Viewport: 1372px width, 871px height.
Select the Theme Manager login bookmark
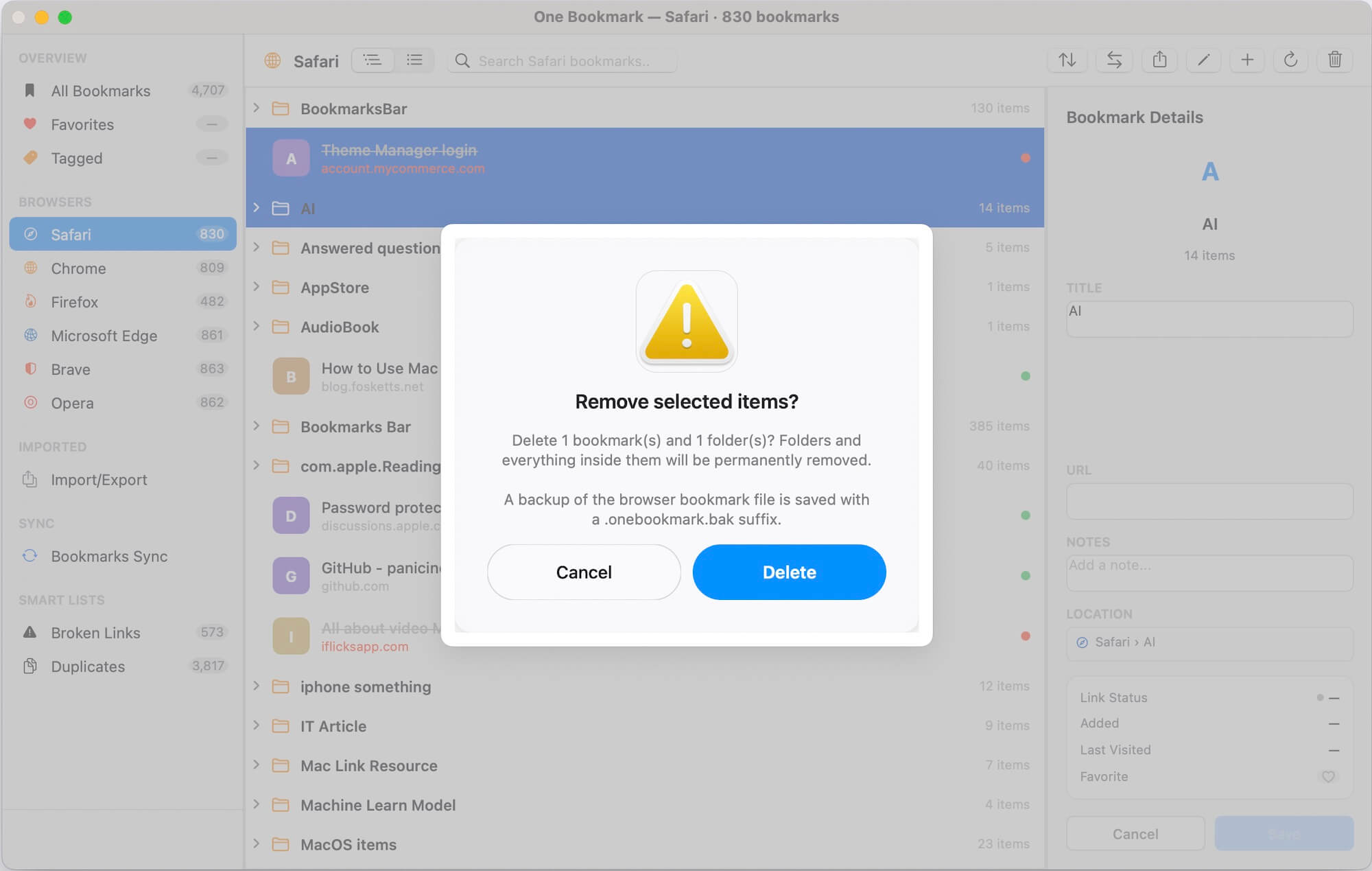pos(645,158)
